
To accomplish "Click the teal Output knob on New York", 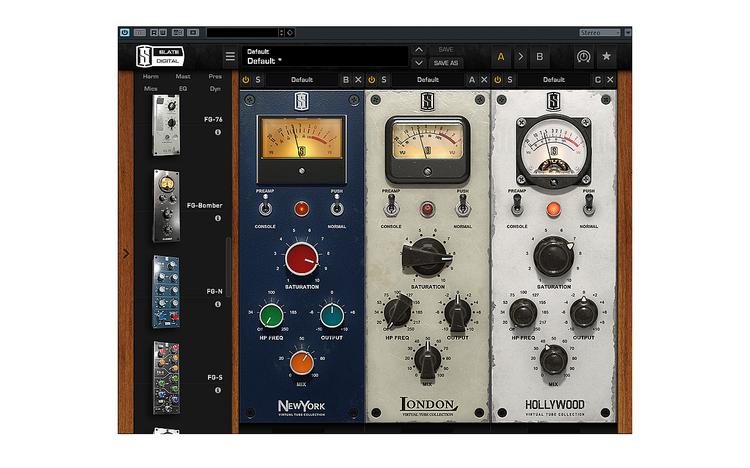I will (x=332, y=316).
